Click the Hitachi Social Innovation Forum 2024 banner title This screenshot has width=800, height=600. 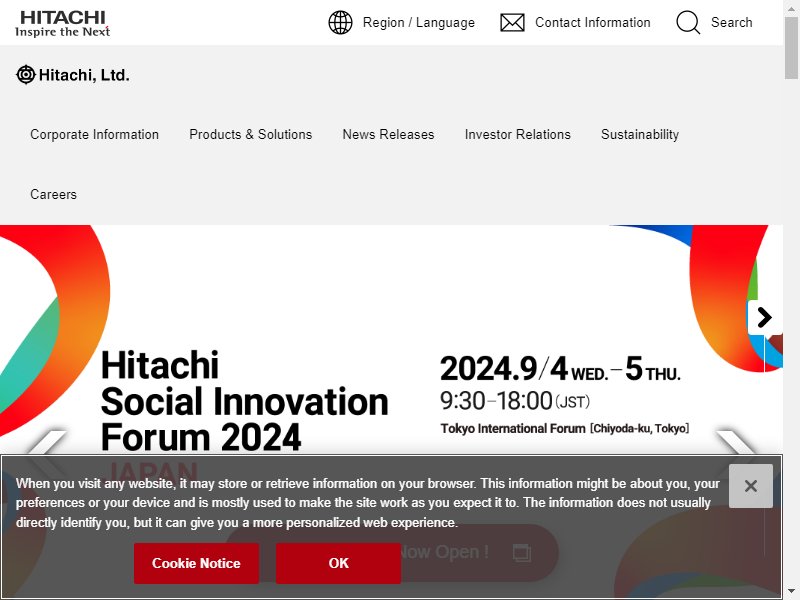[x=244, y=401]
